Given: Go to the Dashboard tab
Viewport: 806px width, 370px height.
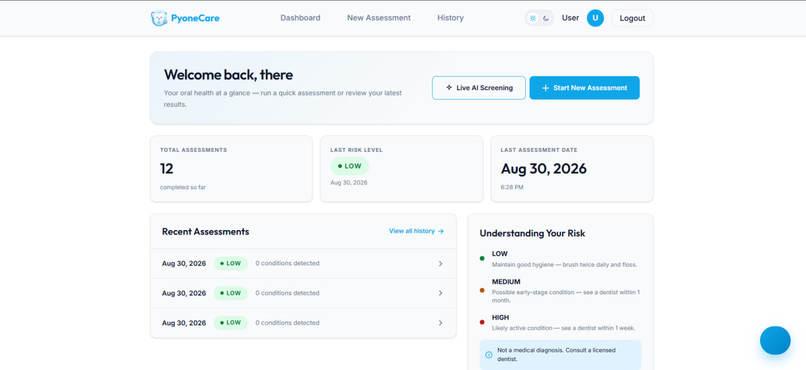Looking at the screenshot, I should coord(300,18).
